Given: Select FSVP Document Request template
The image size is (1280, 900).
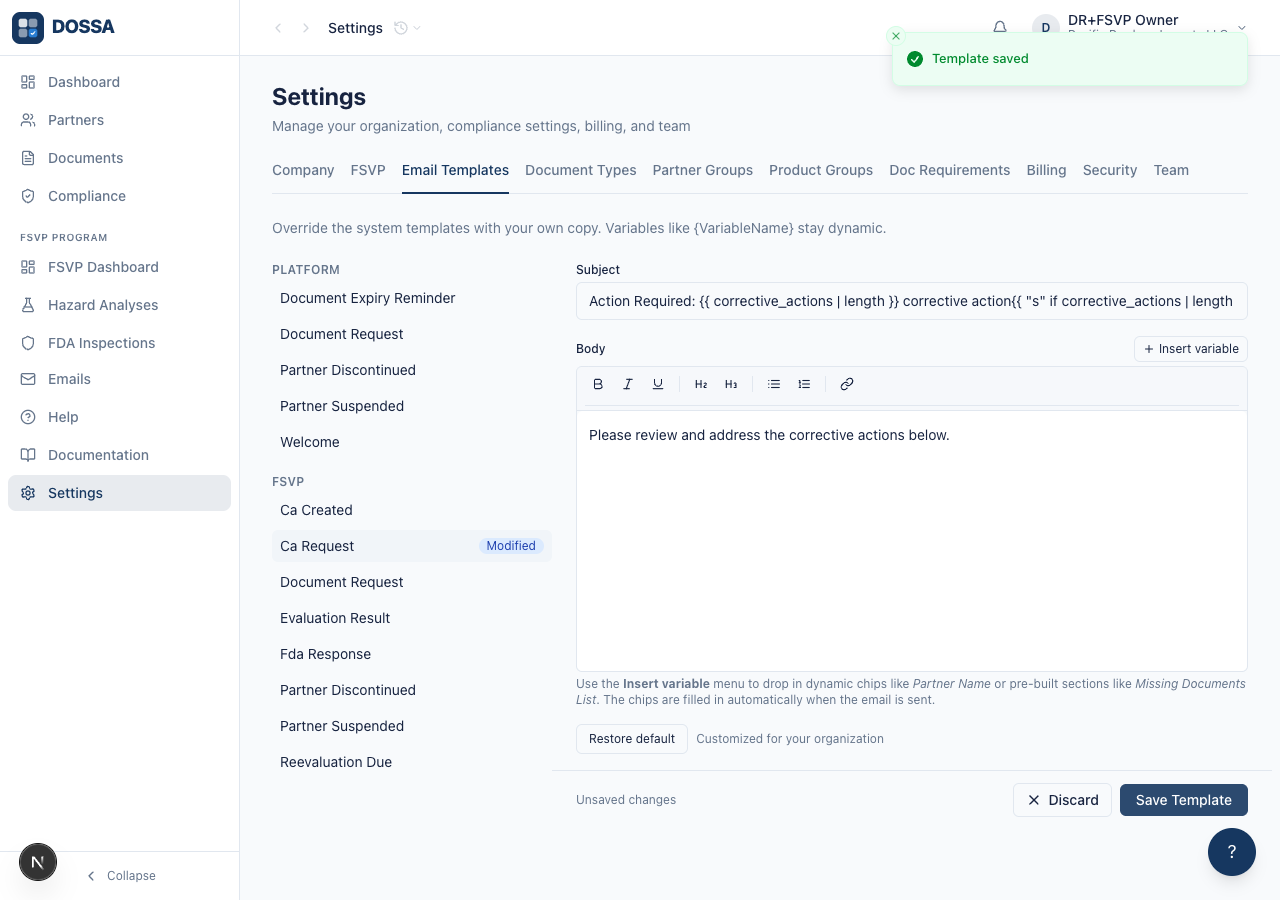Looking at the screenshot, I should point(412,582).
